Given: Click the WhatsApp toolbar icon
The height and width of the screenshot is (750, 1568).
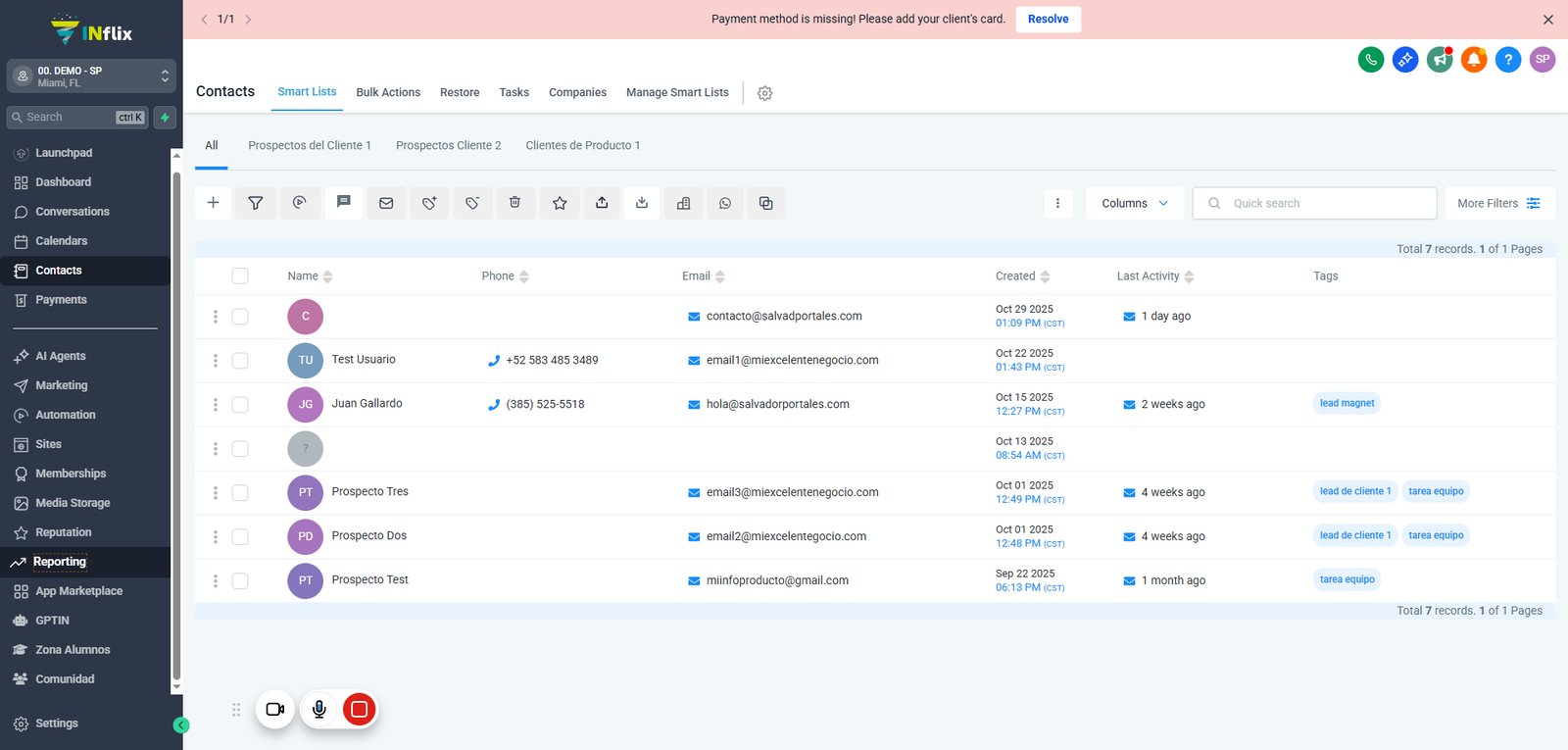Looking at the screenshot, I should click(x=725, y=203).
